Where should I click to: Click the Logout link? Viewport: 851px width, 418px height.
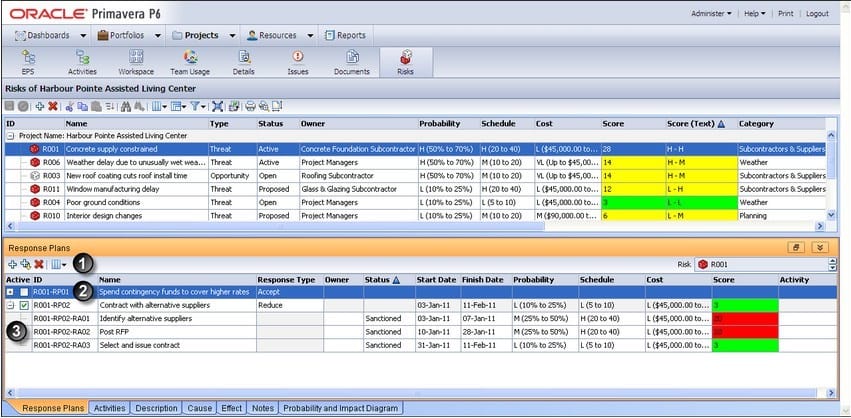click(816, 14)
